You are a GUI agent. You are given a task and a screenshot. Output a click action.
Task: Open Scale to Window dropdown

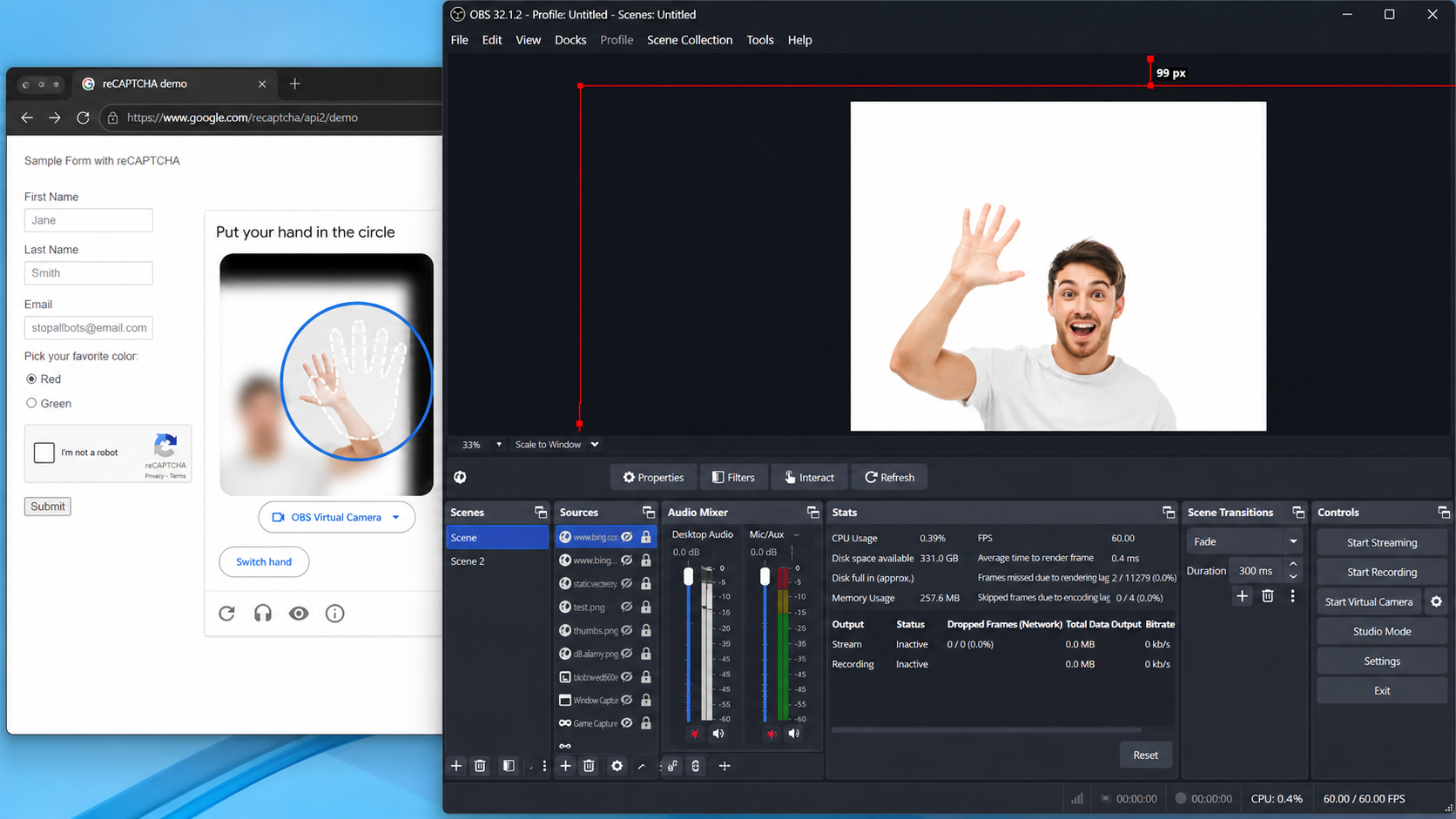[x=556, y=445]
